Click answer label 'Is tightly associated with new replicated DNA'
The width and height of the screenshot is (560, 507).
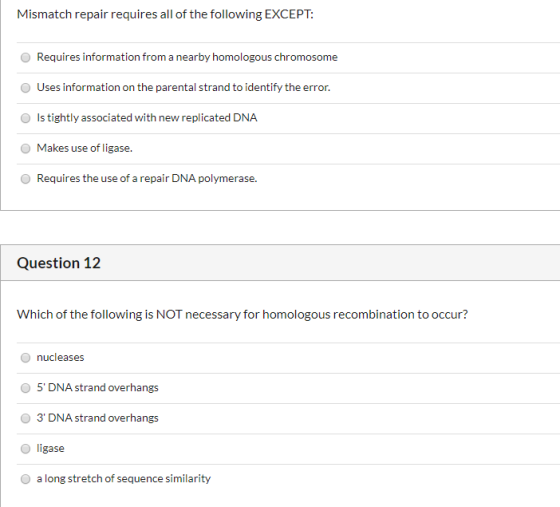[x=147, y=118]
